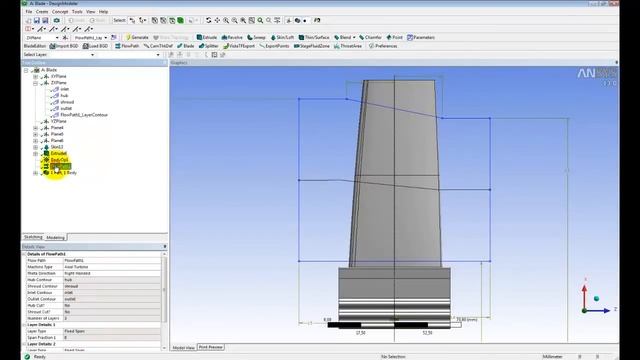Expand the 1 Part, 1 Body node

click(36, 173)
